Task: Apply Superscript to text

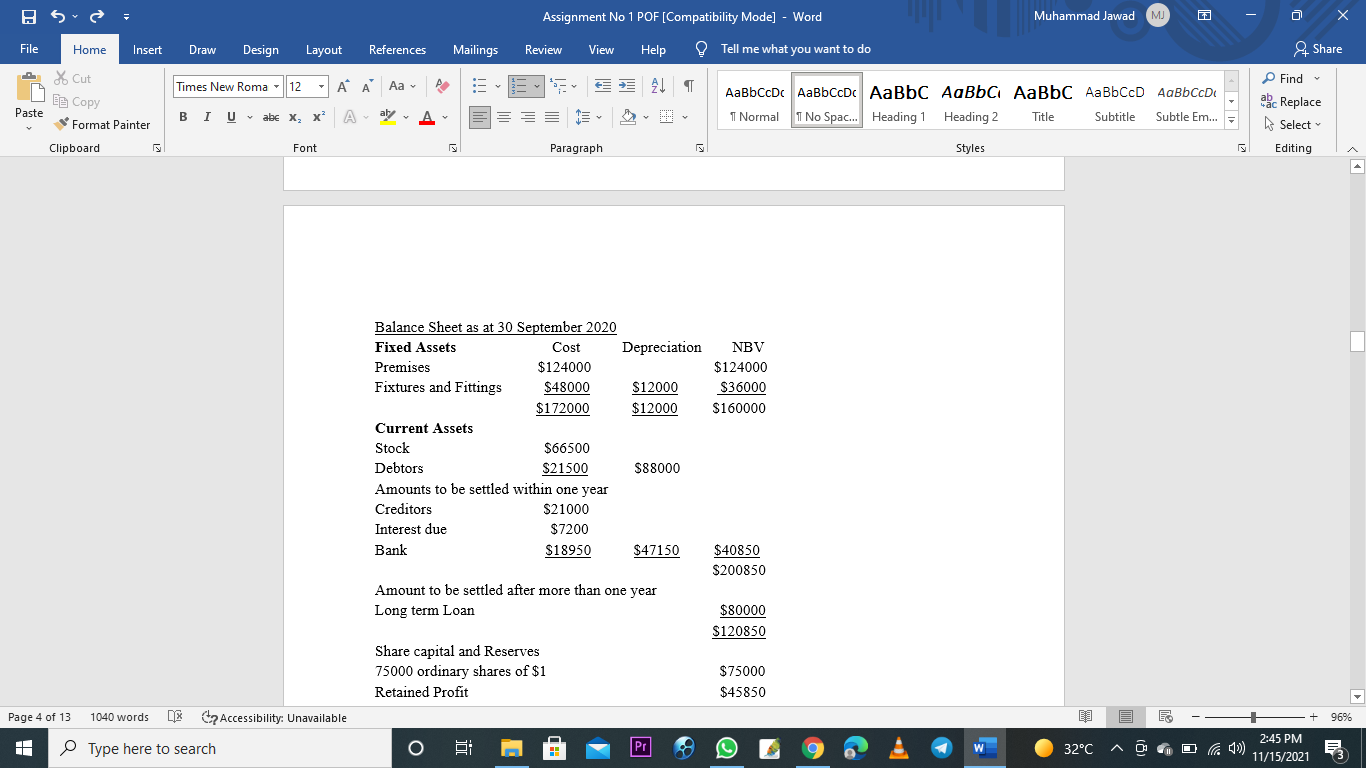Action: click(x=317, y=117)
